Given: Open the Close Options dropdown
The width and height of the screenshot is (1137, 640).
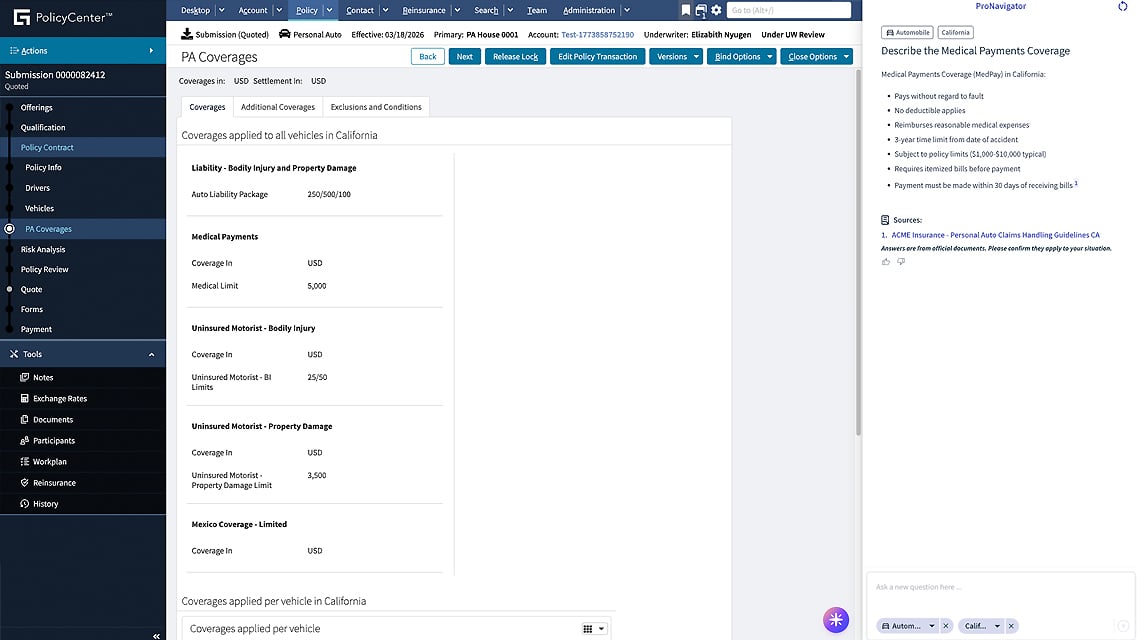Looking at the screenshot, I should 816,56.
